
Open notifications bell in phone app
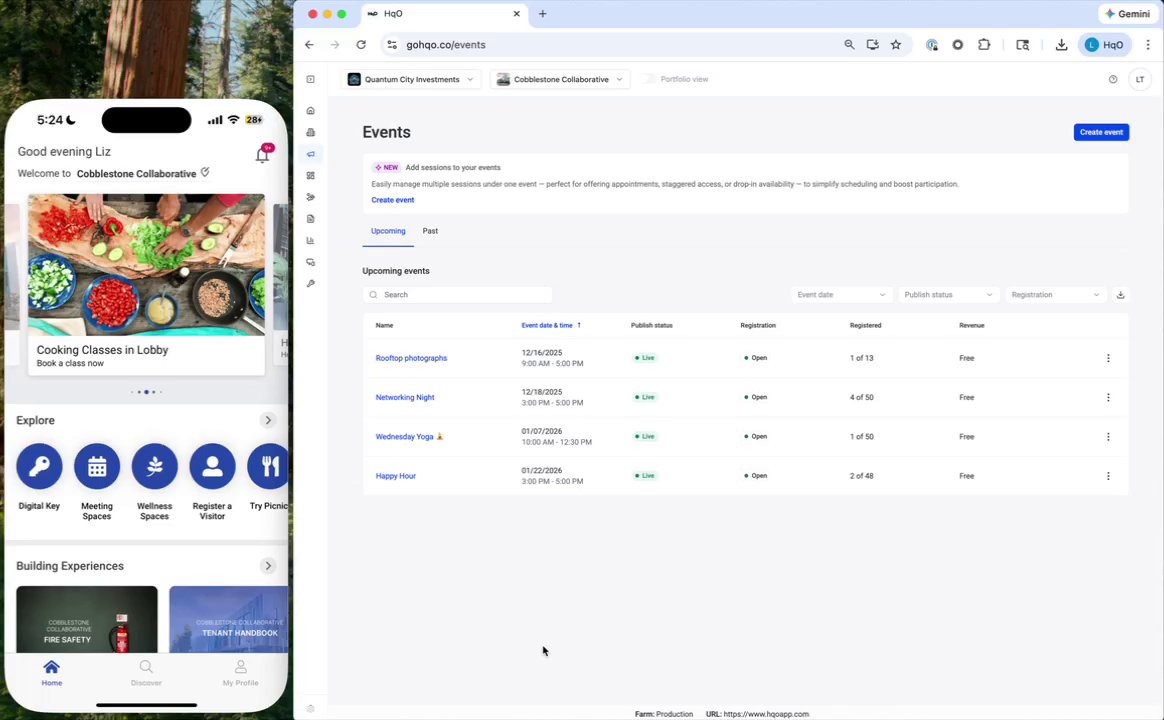263,154
